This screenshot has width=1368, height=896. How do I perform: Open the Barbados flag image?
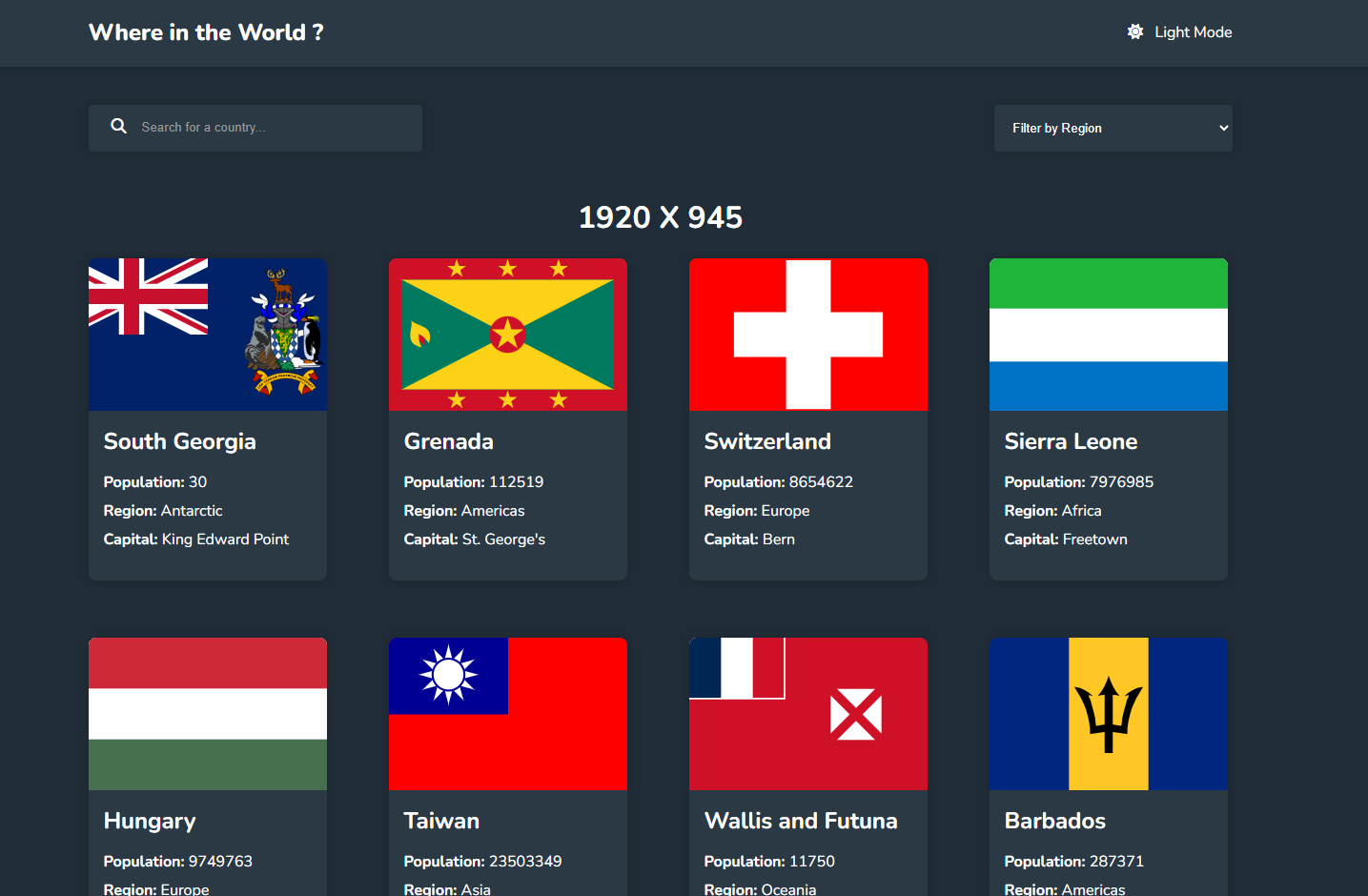tap(1109, 714)
